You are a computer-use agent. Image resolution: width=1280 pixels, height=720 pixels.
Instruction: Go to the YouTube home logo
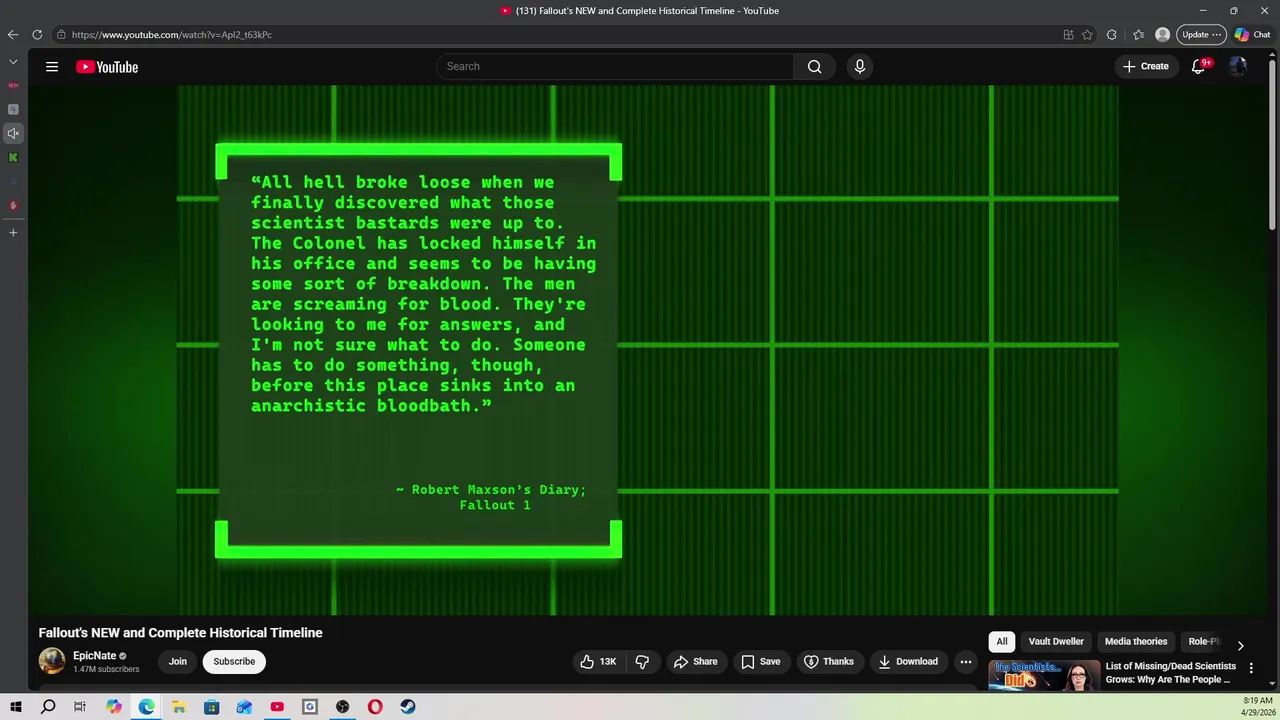107,67
